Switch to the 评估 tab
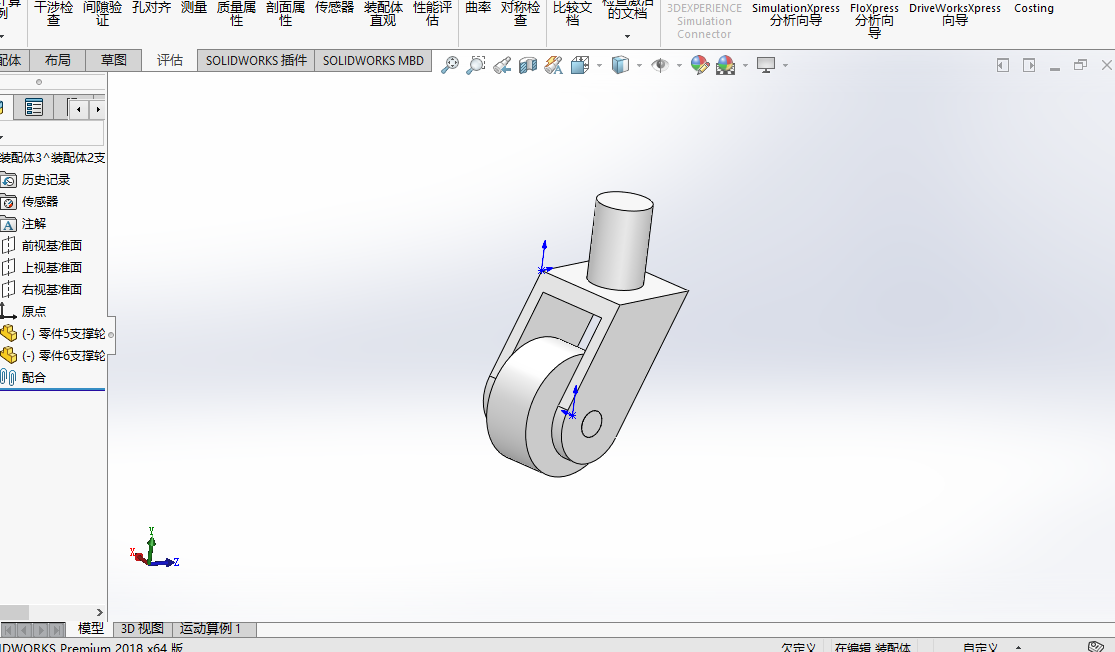The height and width of the screenshot is (652, 1115). [169, 60]
